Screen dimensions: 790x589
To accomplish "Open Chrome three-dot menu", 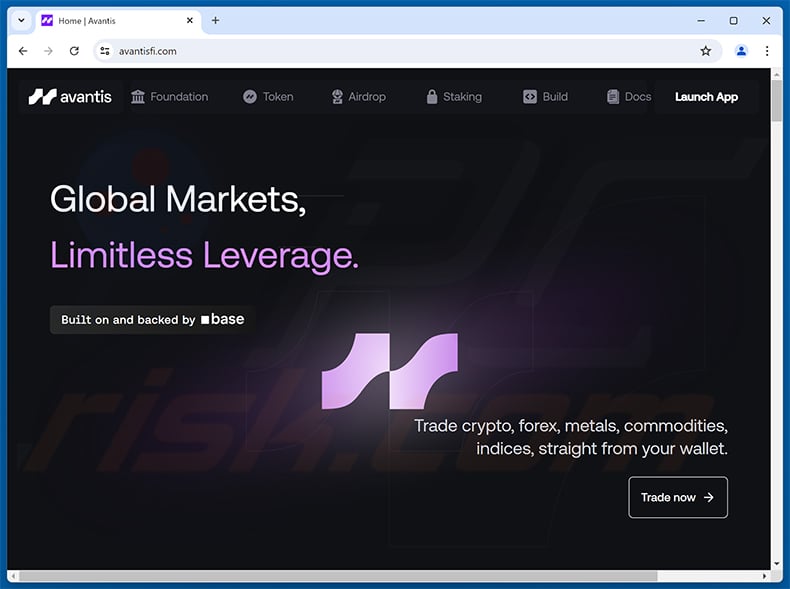I will click(767, 51).
